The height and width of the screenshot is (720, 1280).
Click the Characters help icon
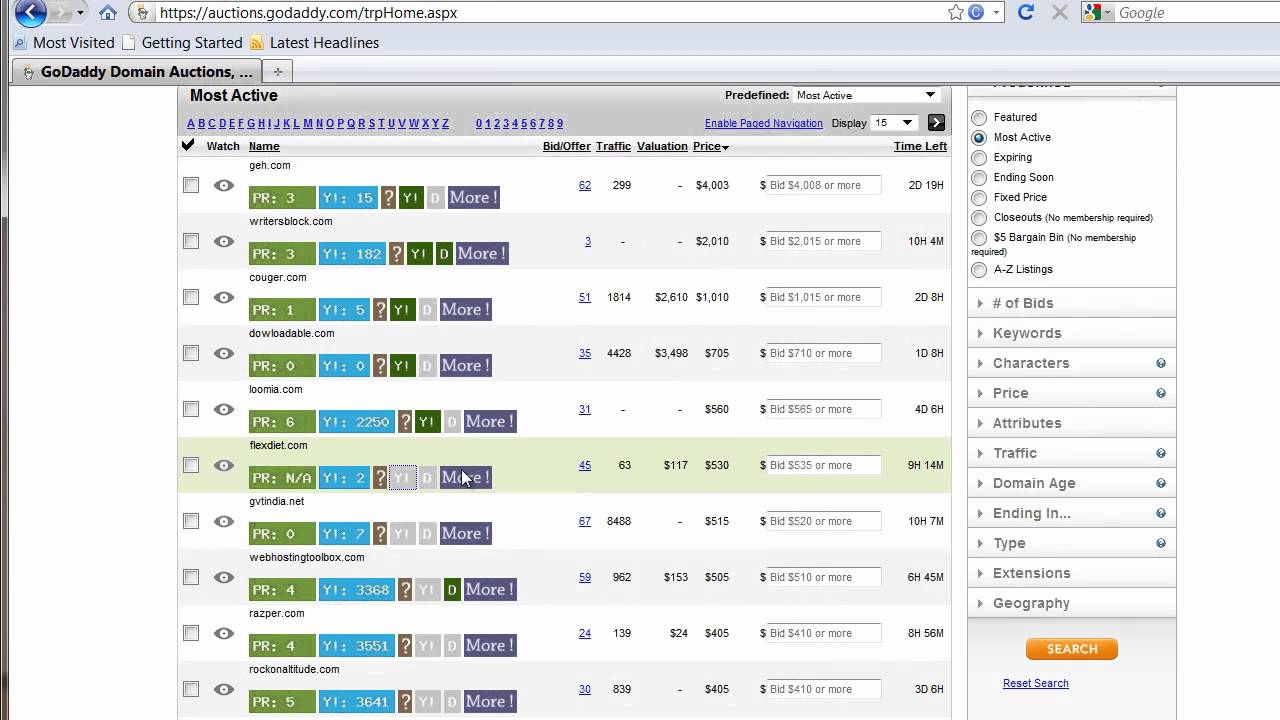click(1161, 363)
